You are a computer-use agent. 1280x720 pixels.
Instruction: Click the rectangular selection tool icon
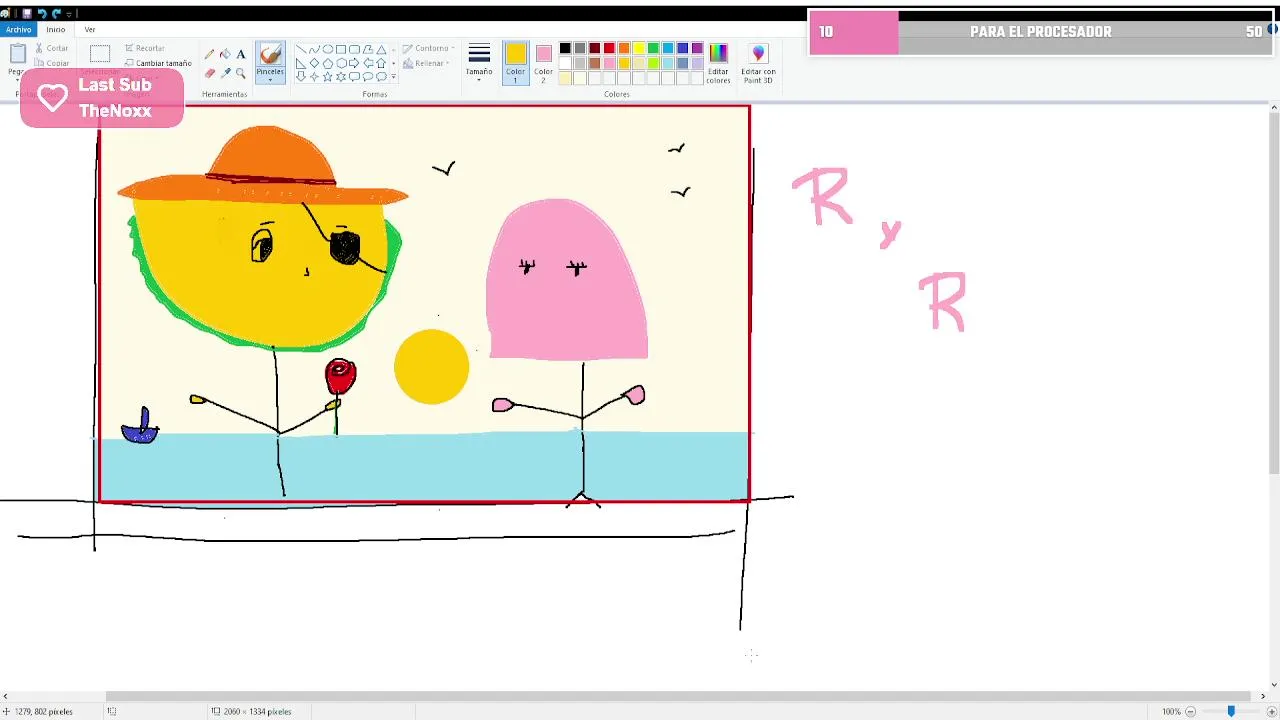click(100, 55)
